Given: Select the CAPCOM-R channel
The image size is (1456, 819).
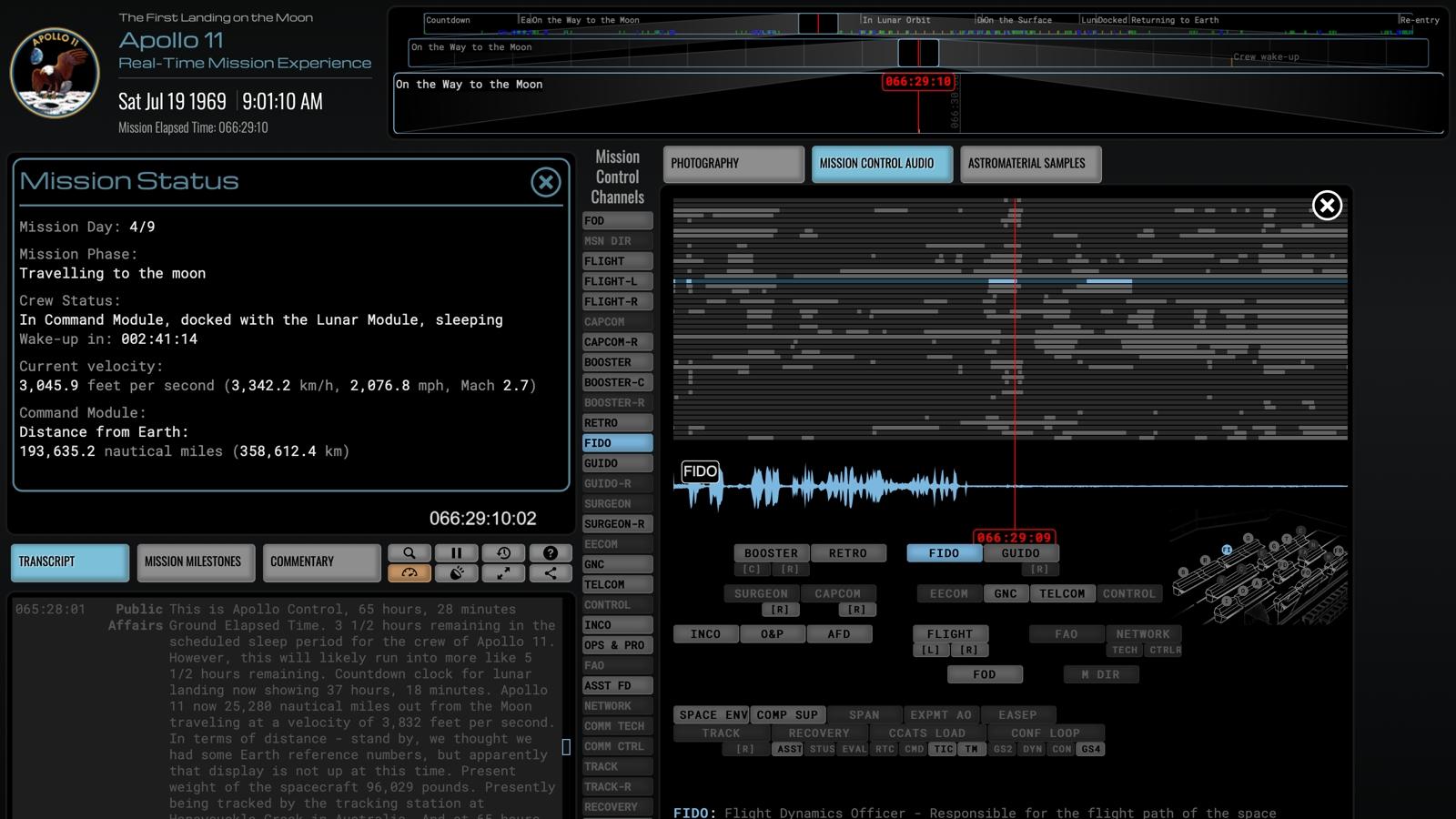Looking at the screenshot, I should [x=618, y=342].
